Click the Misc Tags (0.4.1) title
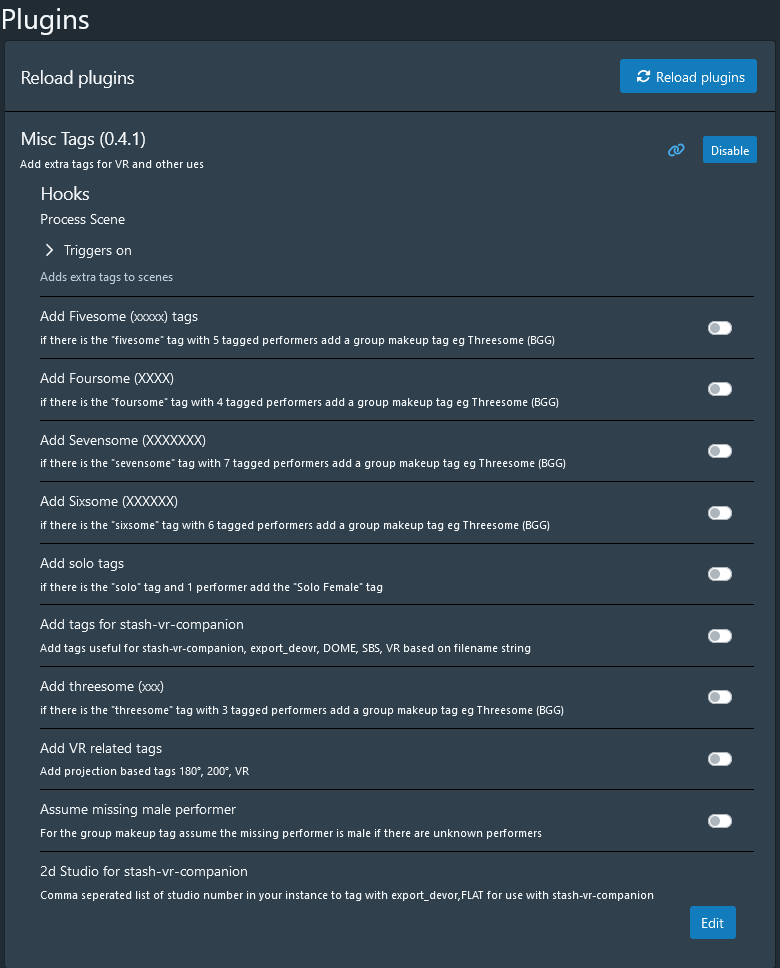The height and width of the screenshot is (968, 780). point(89,139)
